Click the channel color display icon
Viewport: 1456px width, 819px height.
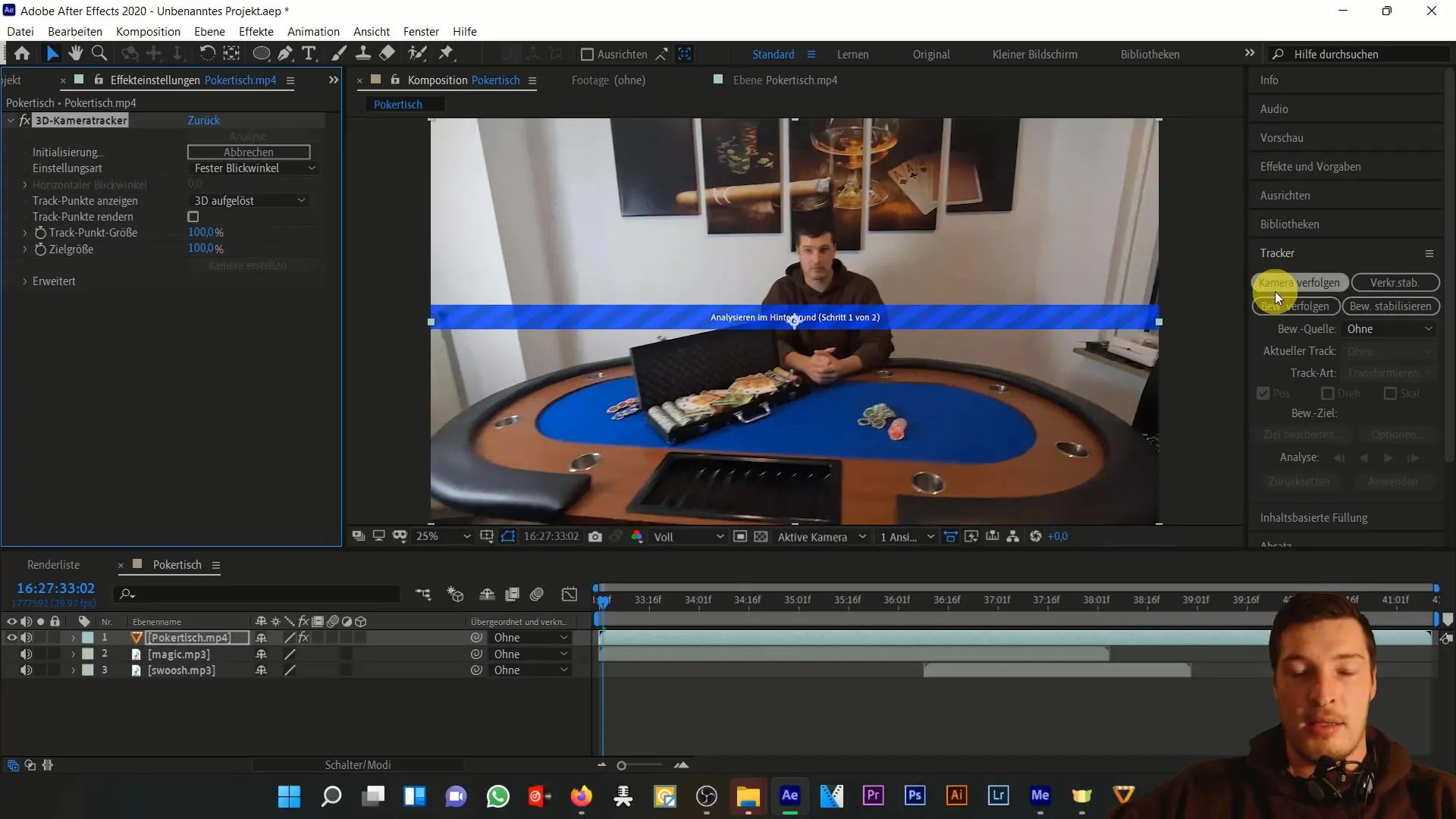pyautogui.click(x=637, y=537)
